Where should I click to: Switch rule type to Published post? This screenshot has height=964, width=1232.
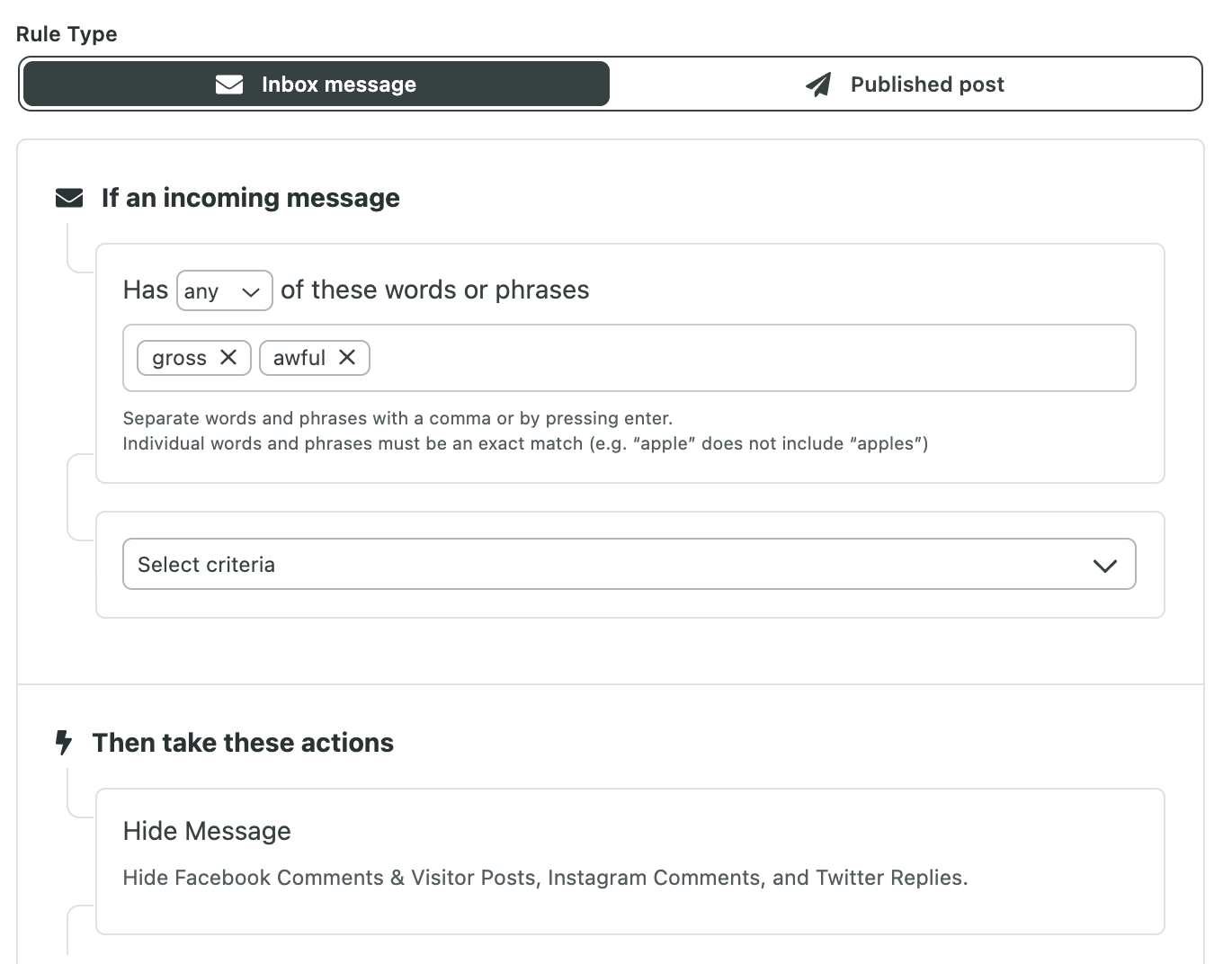(905, 84)
